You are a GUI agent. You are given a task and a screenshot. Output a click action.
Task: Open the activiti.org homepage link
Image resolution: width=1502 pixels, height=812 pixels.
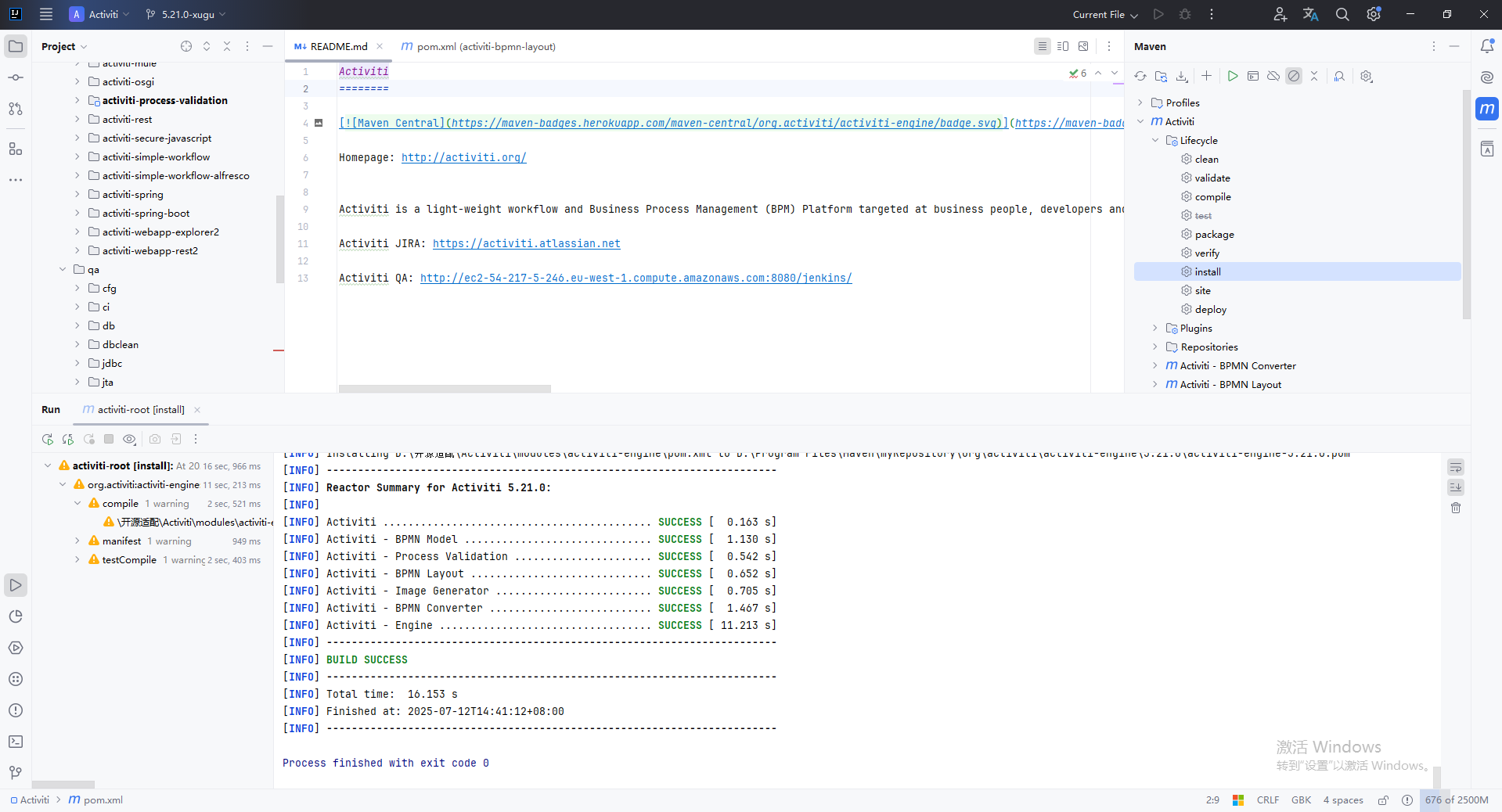tap(463, 158)
